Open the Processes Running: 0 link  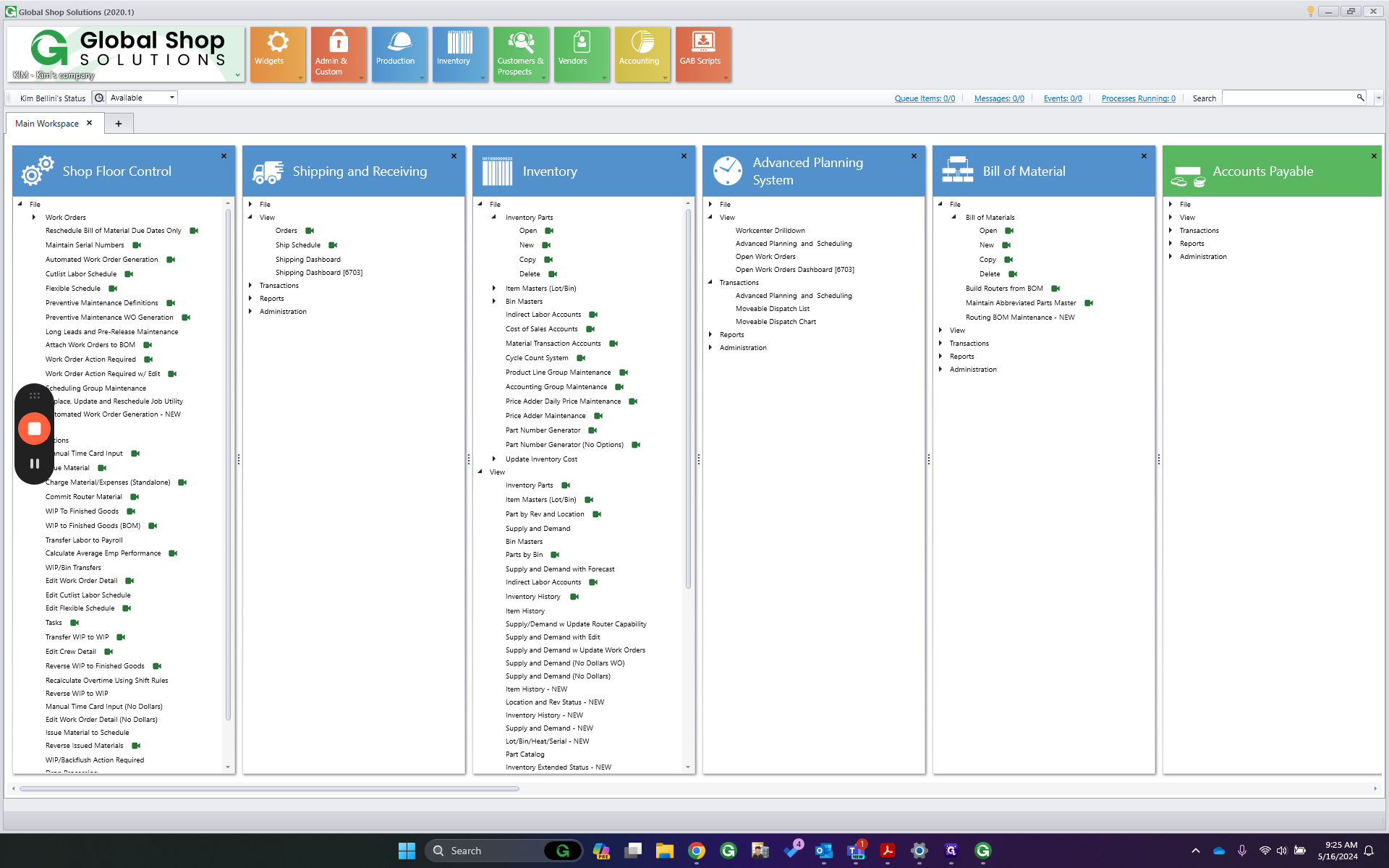point(1138,98)
